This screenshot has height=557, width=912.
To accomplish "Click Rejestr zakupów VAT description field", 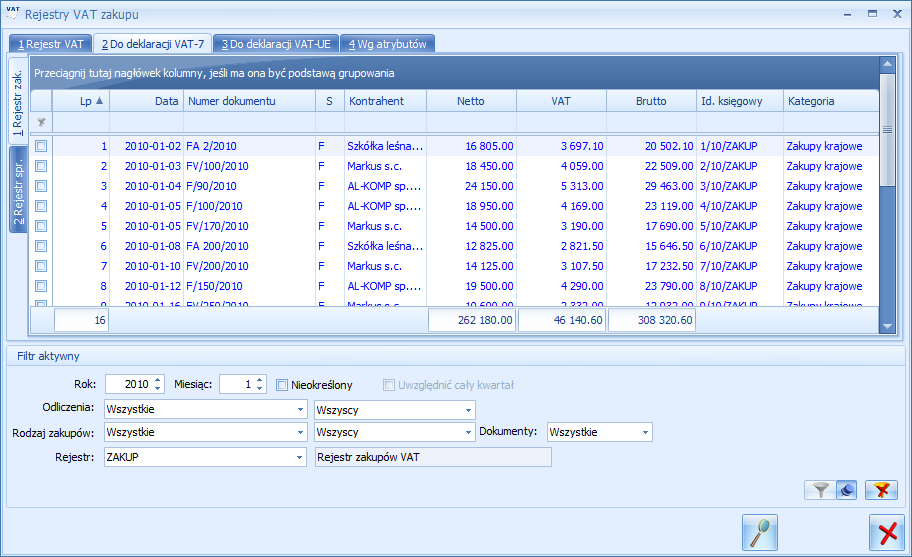I will pyautogui.click(x=433, y=457).
